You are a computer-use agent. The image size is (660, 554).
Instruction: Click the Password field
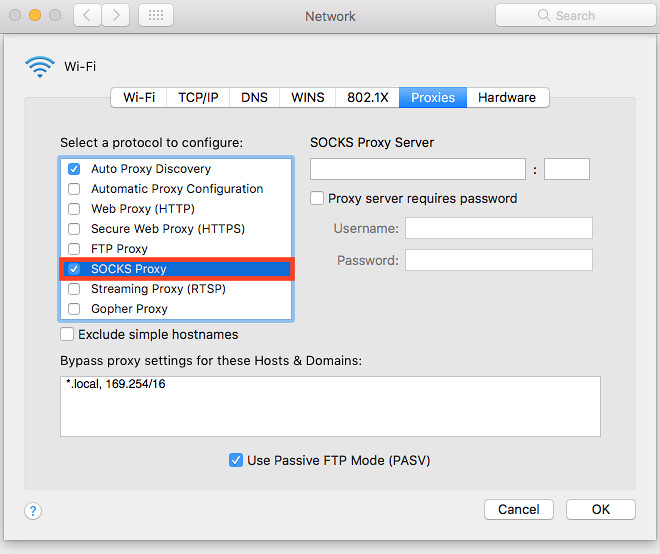(499, 260)
